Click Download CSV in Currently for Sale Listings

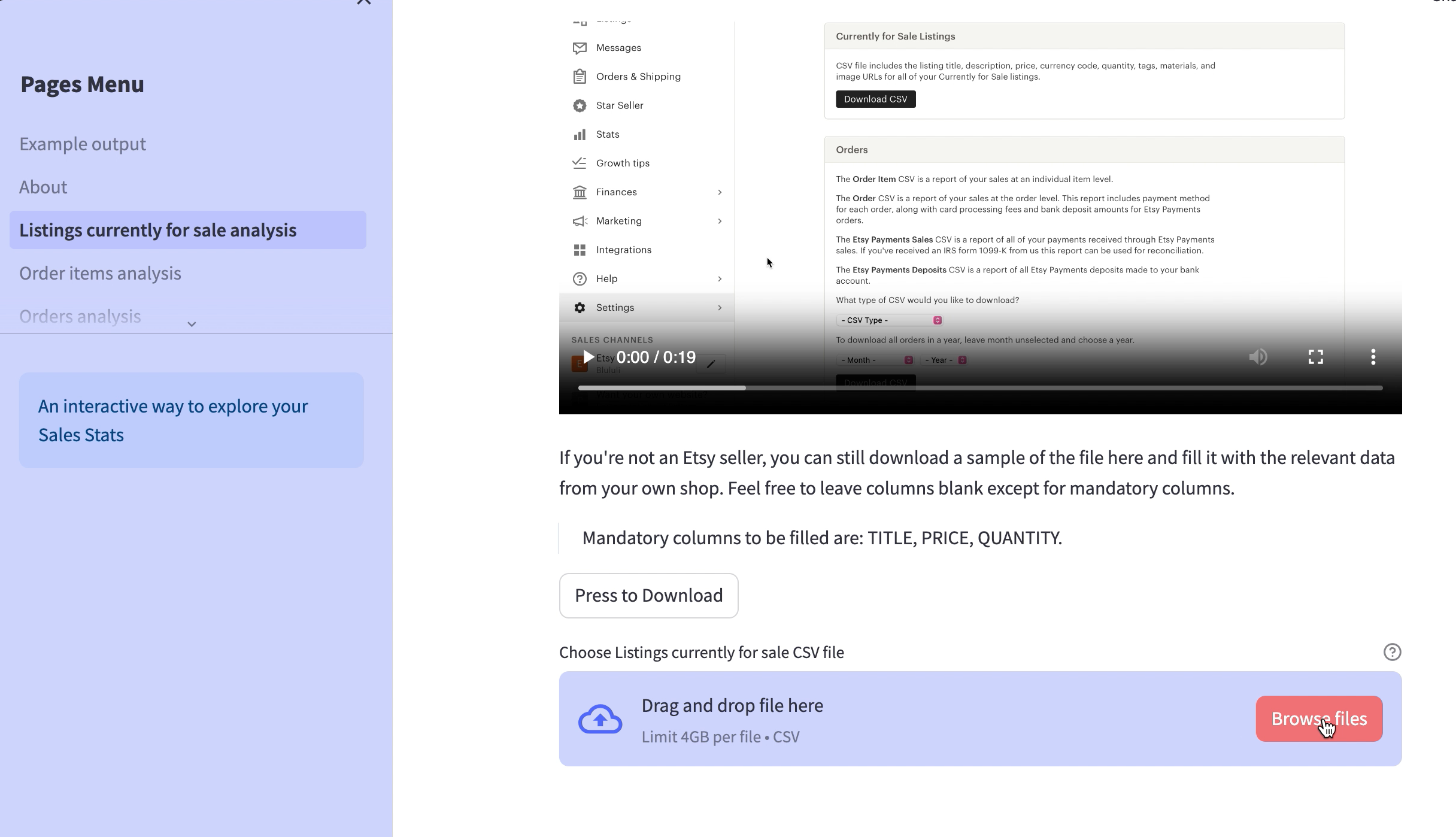click(x=875, y=99)
